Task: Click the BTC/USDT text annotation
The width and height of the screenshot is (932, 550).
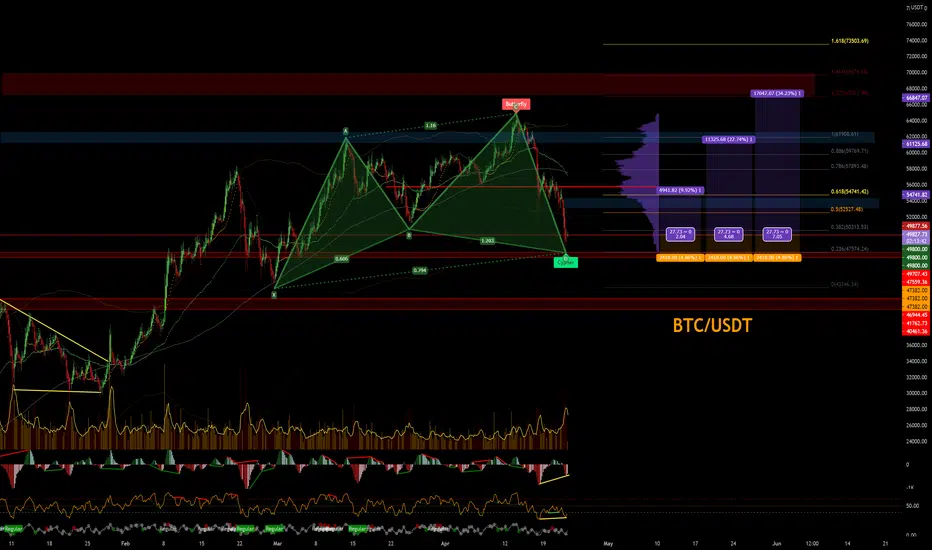Action: pyautogui.click(x=712, y=325)
